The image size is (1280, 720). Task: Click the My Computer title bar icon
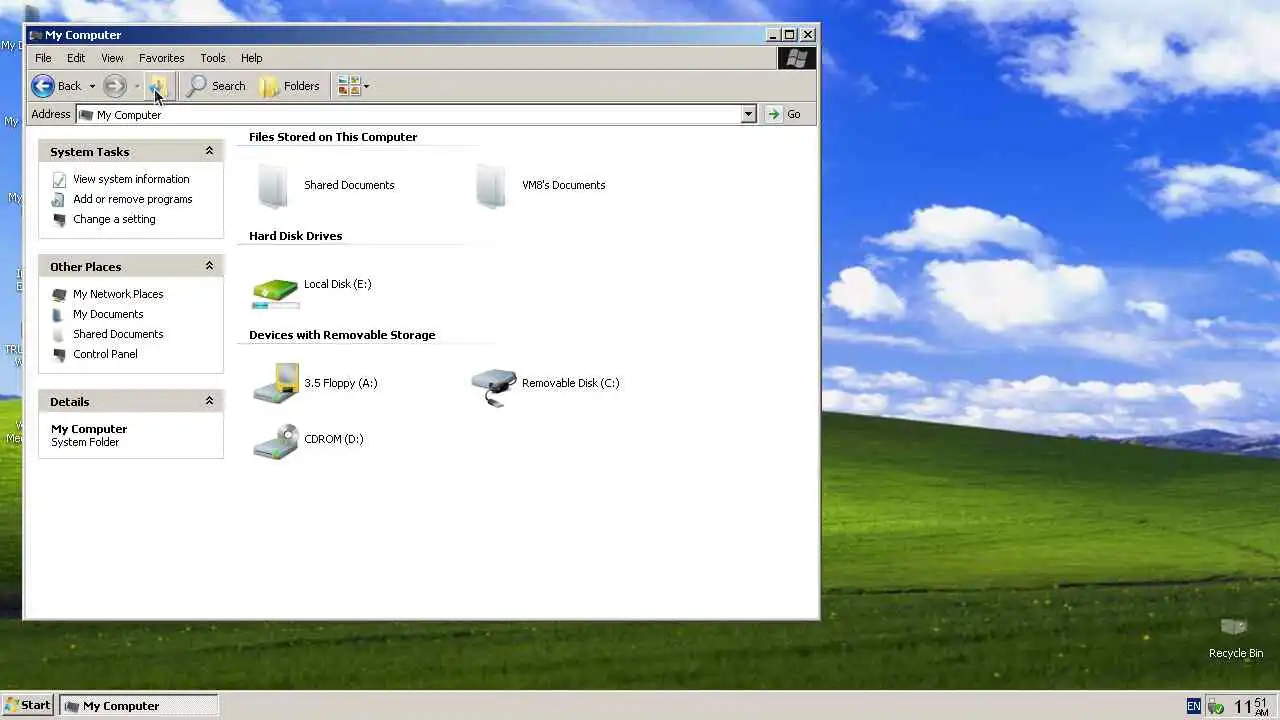(36, 35)
